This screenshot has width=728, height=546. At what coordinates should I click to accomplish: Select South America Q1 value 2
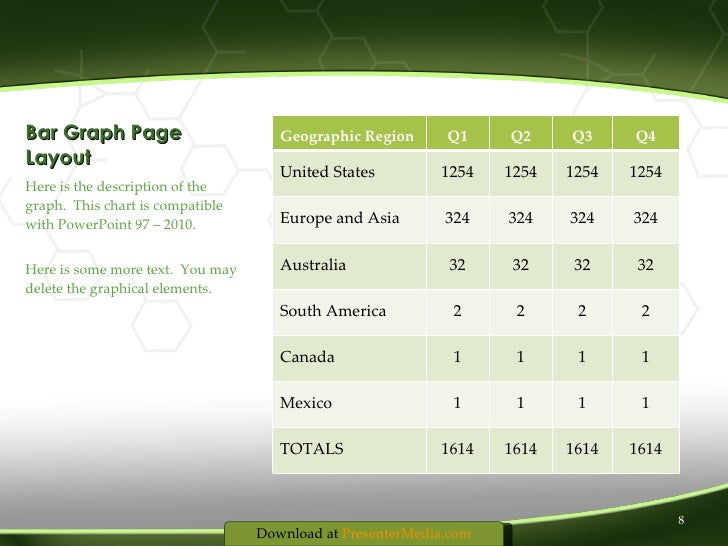click(x=458, y=312)
